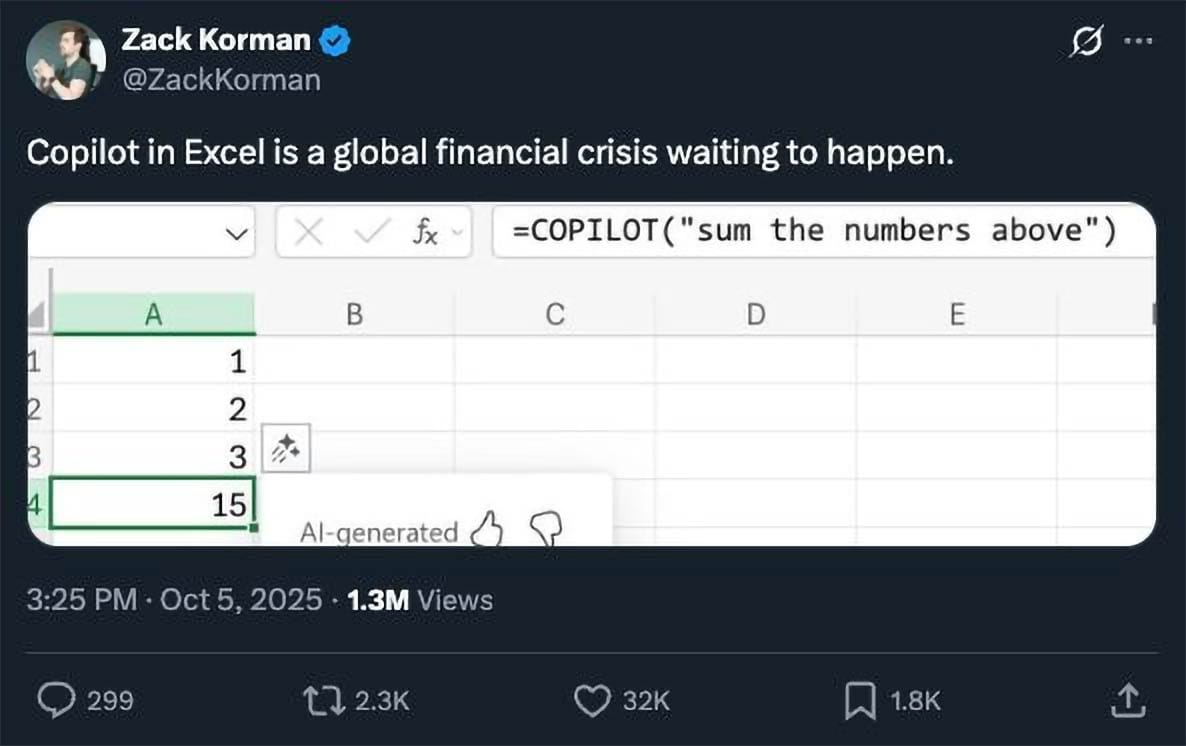Image resolution: width=1186 pixels, height=746 pixels.
Task: Open the three-dot more options menu
Action: pos(1139,42)
